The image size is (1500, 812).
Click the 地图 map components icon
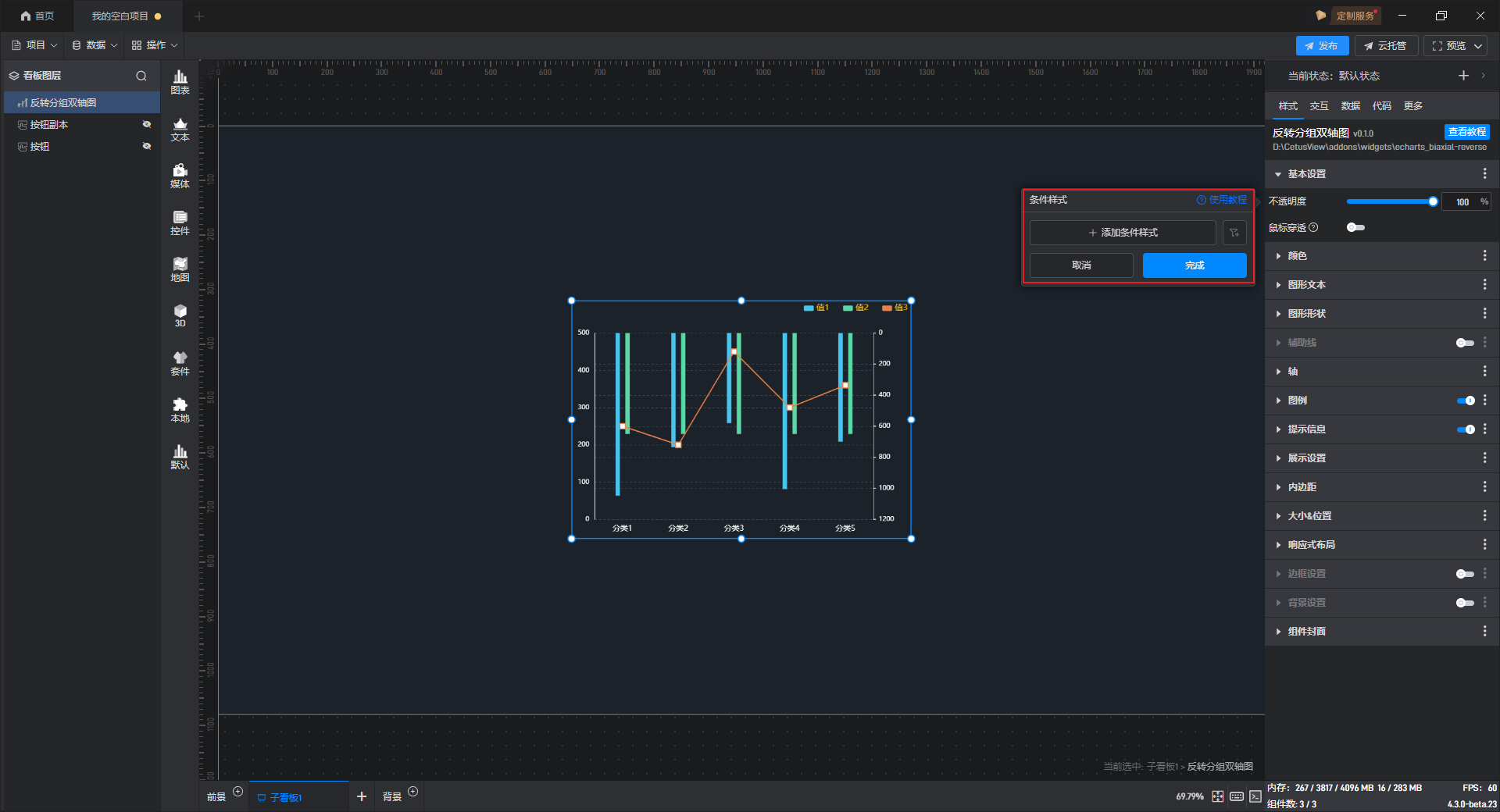tap(180, 269)
